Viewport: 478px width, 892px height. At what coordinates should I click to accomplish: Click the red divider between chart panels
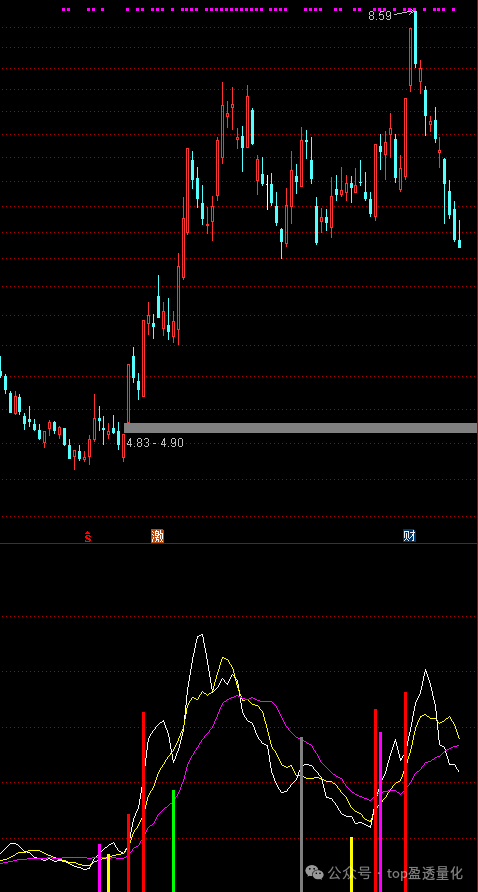(x=239, y=544)
